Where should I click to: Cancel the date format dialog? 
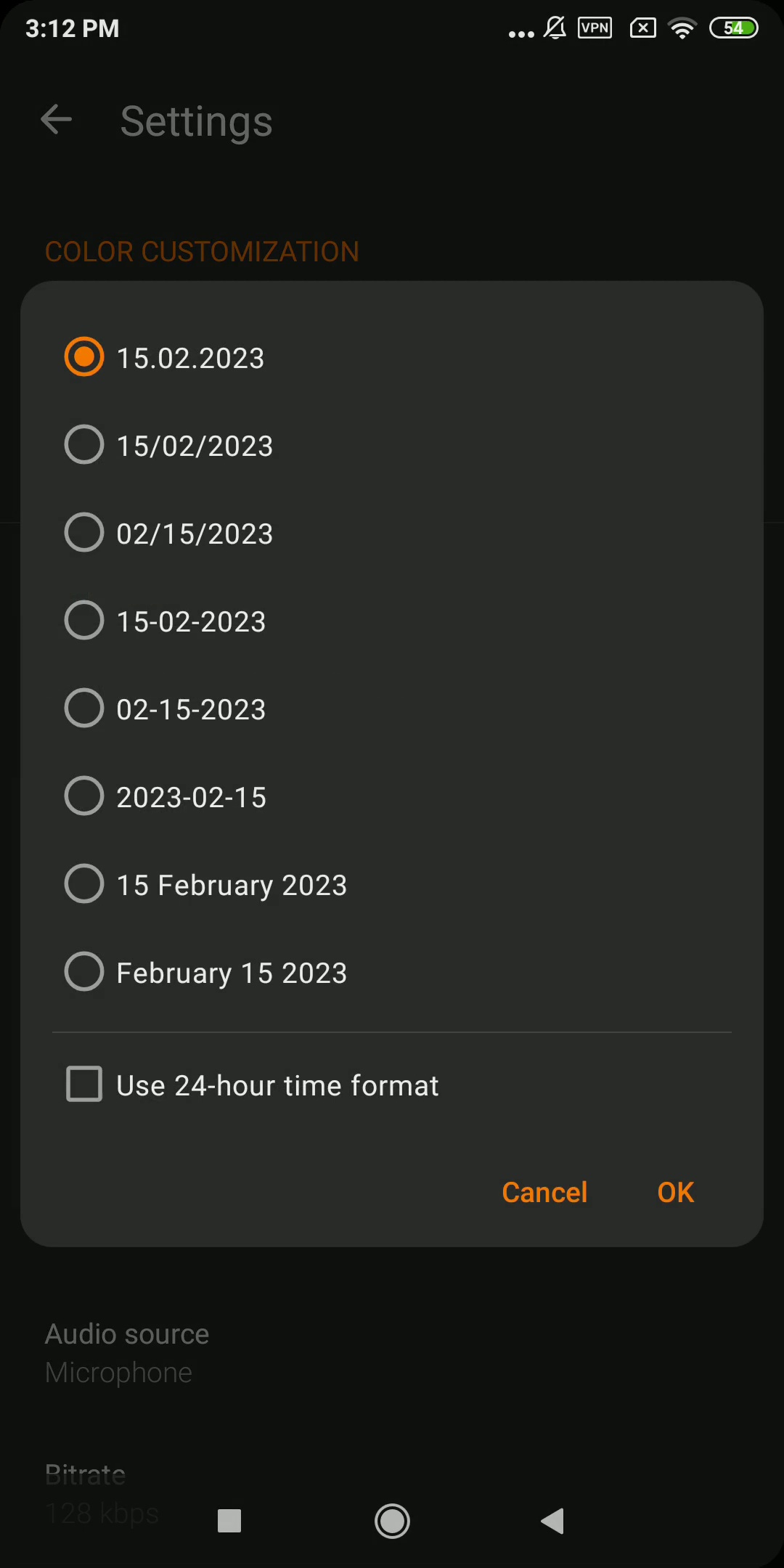pyautogui.click(x=544, y=1192)
